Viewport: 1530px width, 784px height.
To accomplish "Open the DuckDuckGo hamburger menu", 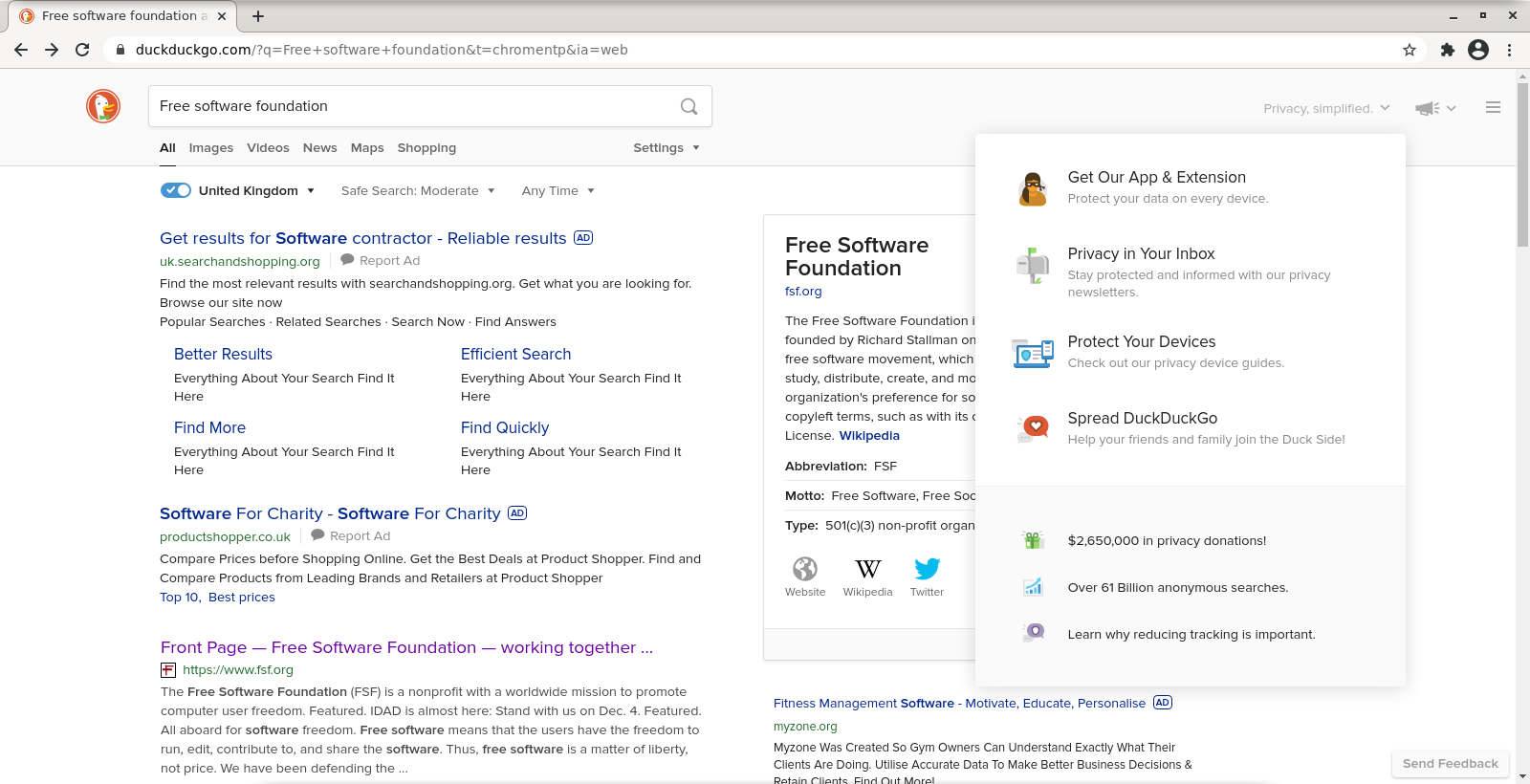I will tap(1493, 108).
